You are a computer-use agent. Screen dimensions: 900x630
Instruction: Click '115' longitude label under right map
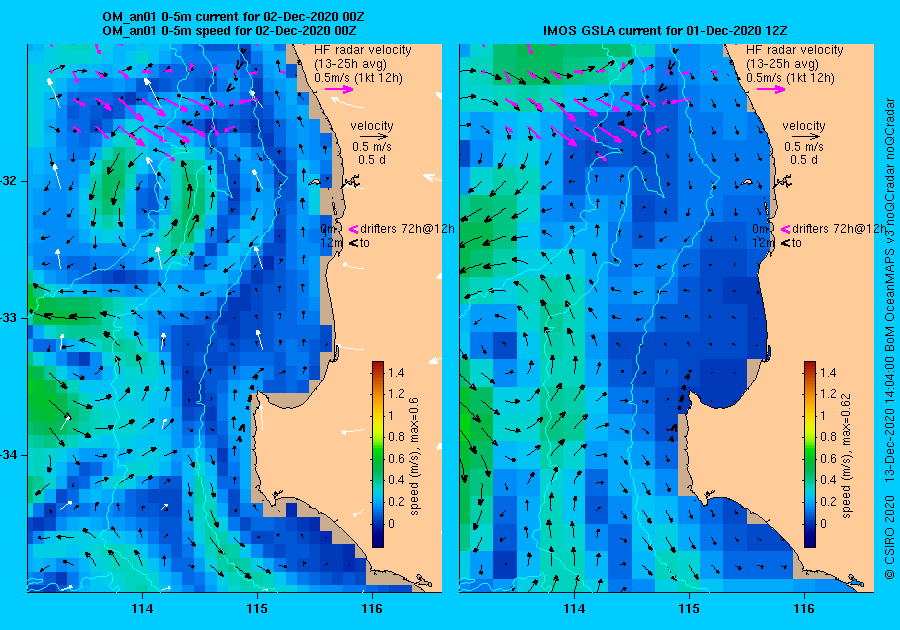[x=689, y=609]
